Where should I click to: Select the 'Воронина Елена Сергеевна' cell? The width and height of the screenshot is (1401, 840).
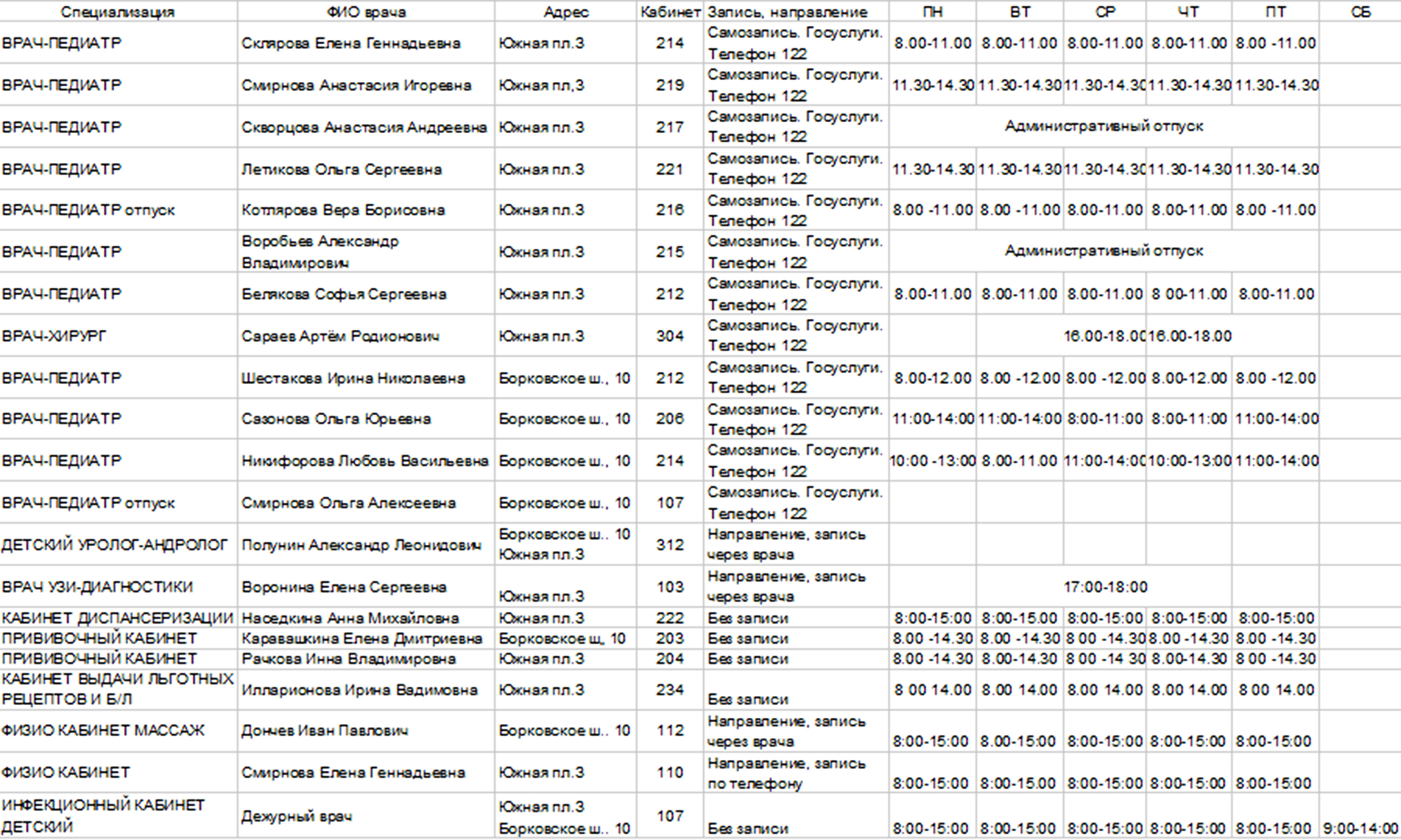coord(344,587)
